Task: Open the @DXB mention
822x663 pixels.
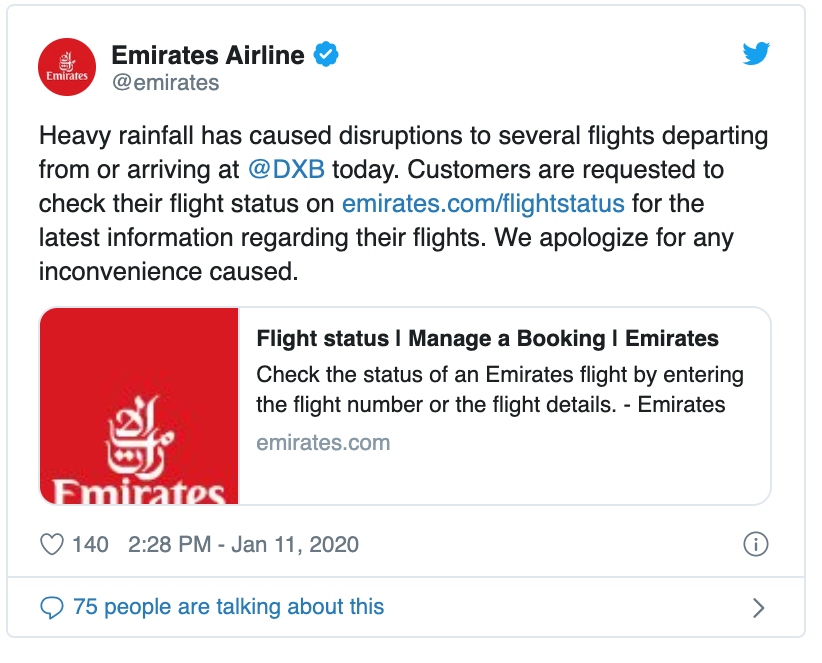Action: pos(289,168)
